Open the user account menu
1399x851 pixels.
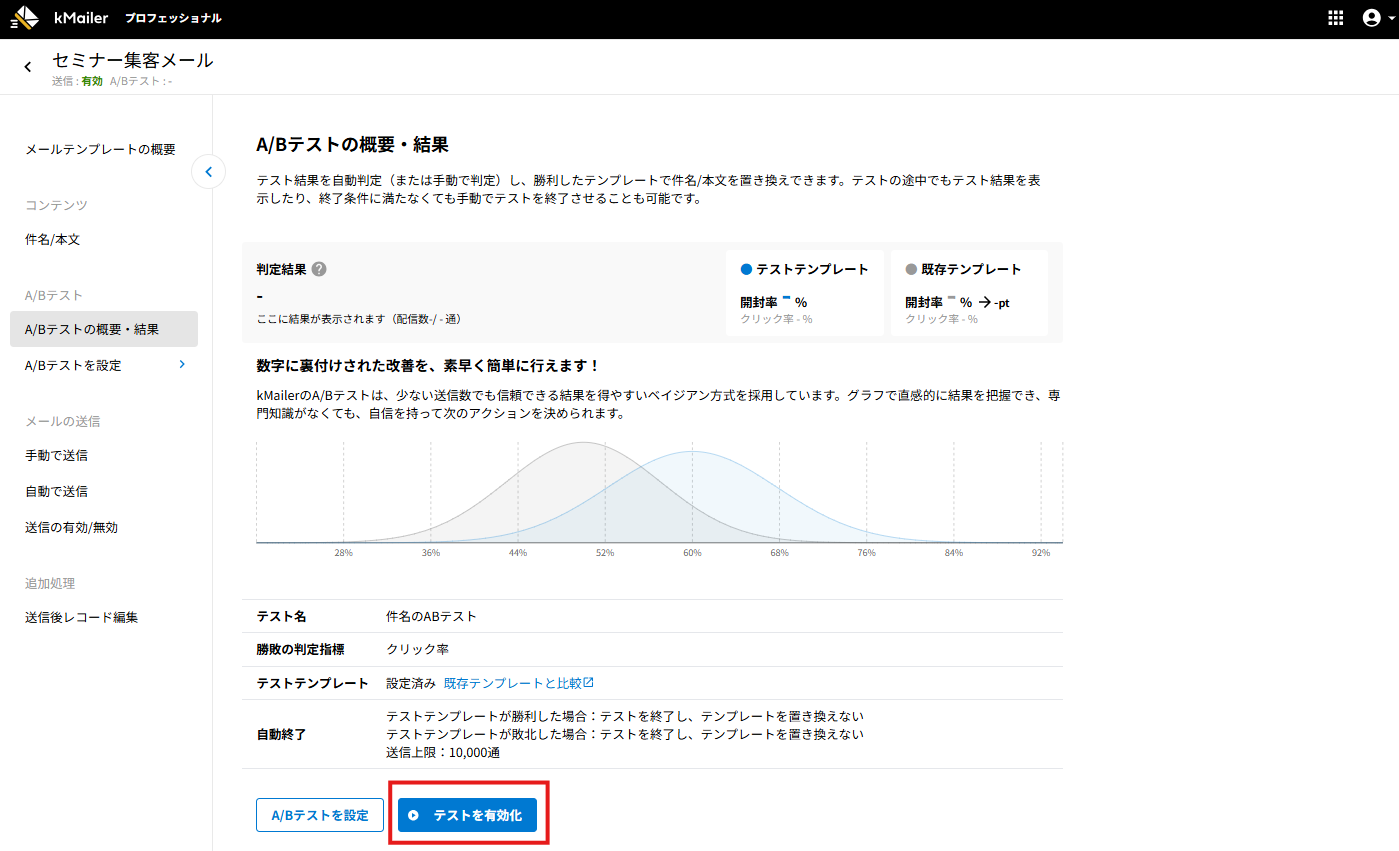click(x=1372, y=18)
